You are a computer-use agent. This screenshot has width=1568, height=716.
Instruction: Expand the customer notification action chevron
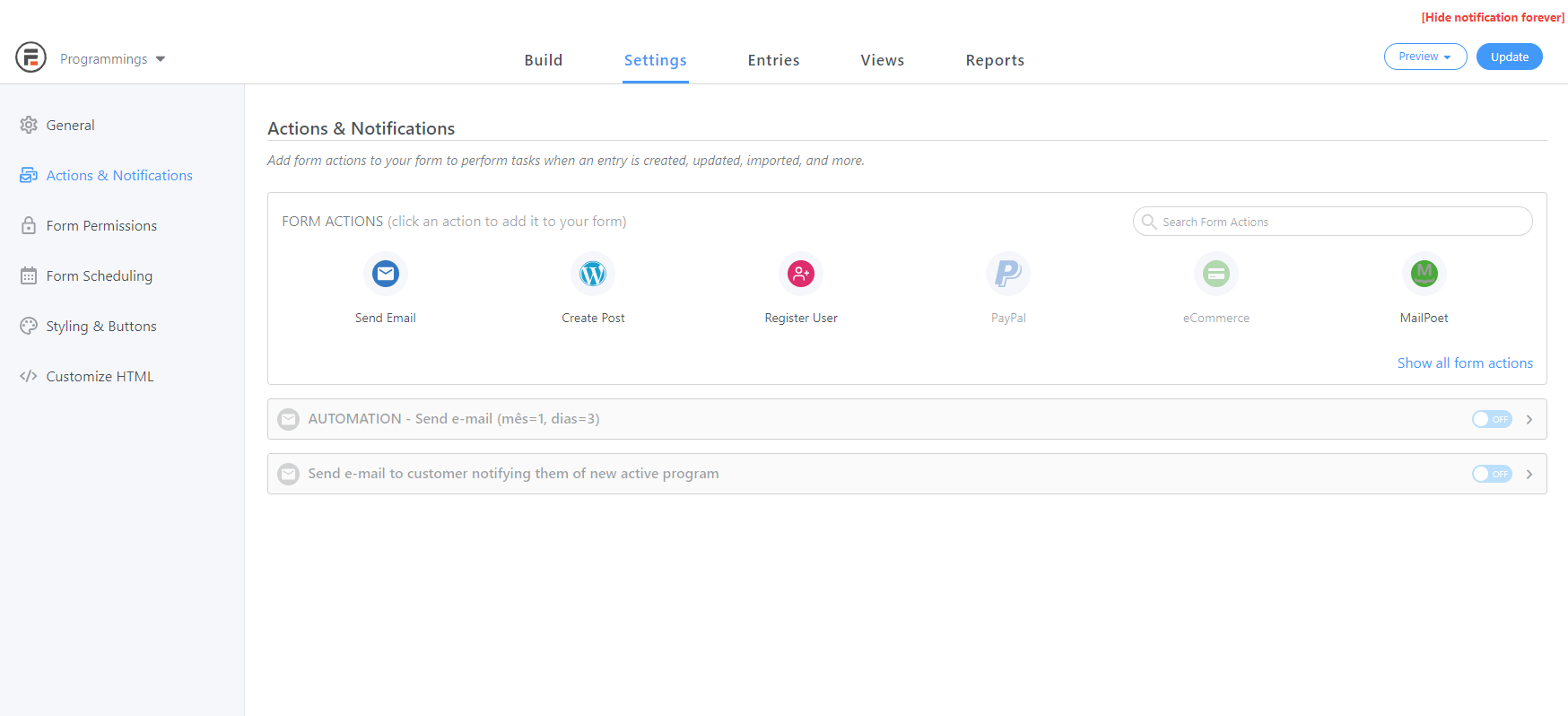pyautogui.click(x=1529, y=474)
